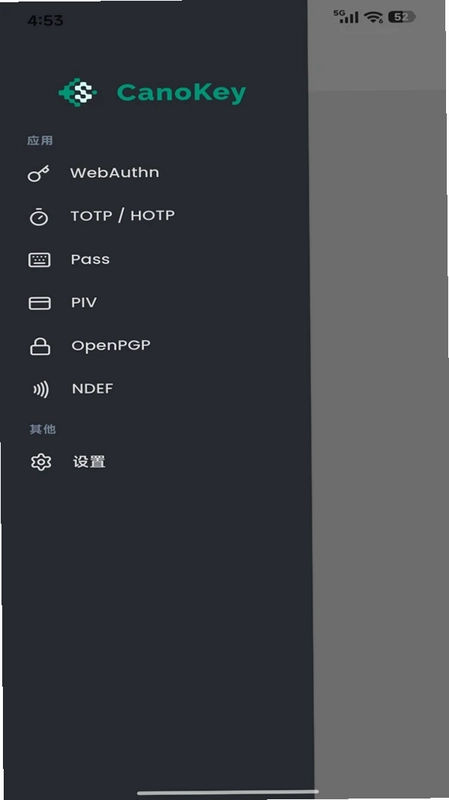Tap the 应用 section header
This screenshot has height=800, width=449.
pyautogui.click(x=40, y=140)
